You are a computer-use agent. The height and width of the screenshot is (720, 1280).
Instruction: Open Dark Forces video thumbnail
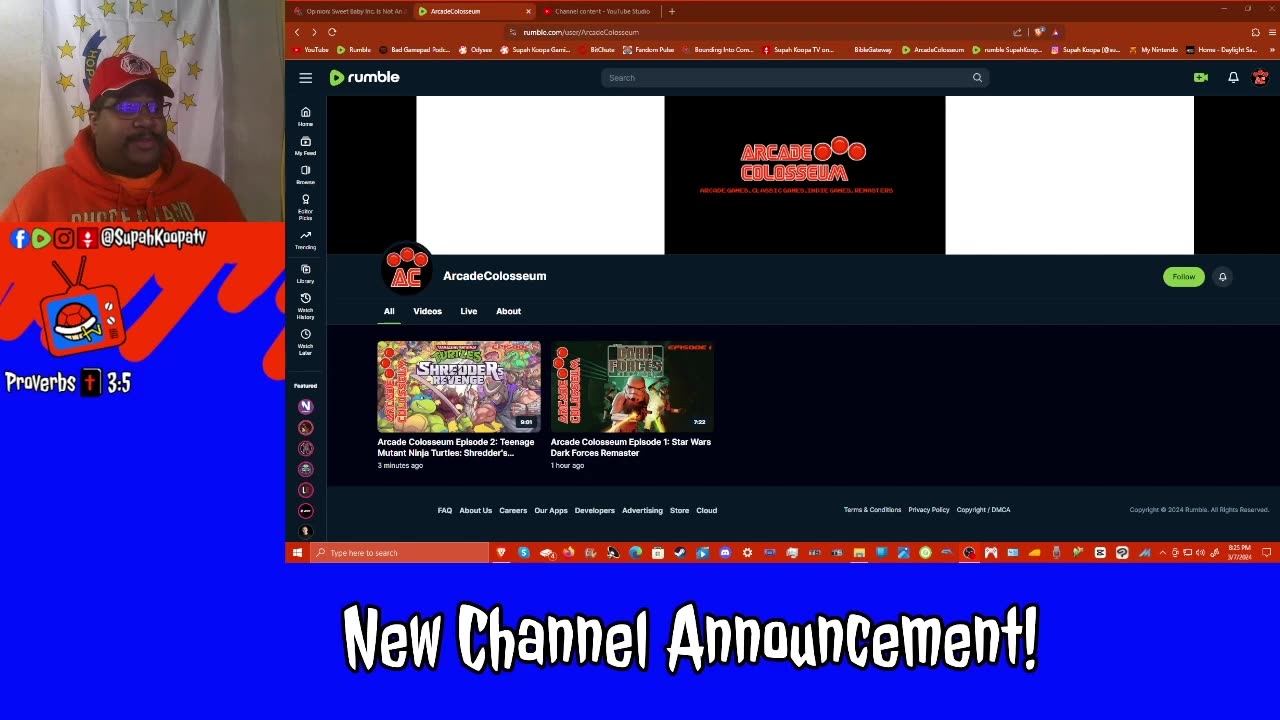coord(632,386)
